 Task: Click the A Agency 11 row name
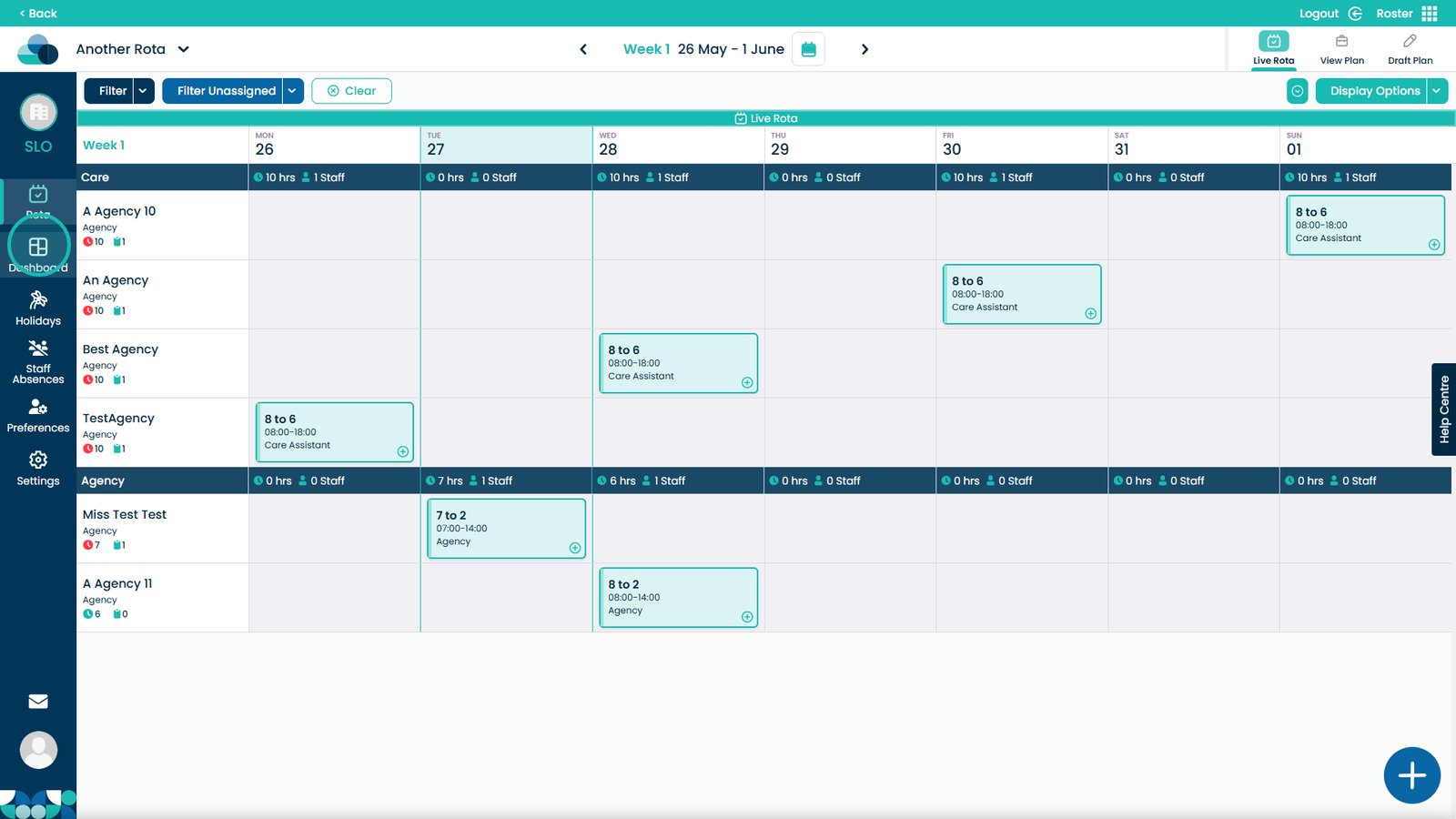click(x=117, y=583)
